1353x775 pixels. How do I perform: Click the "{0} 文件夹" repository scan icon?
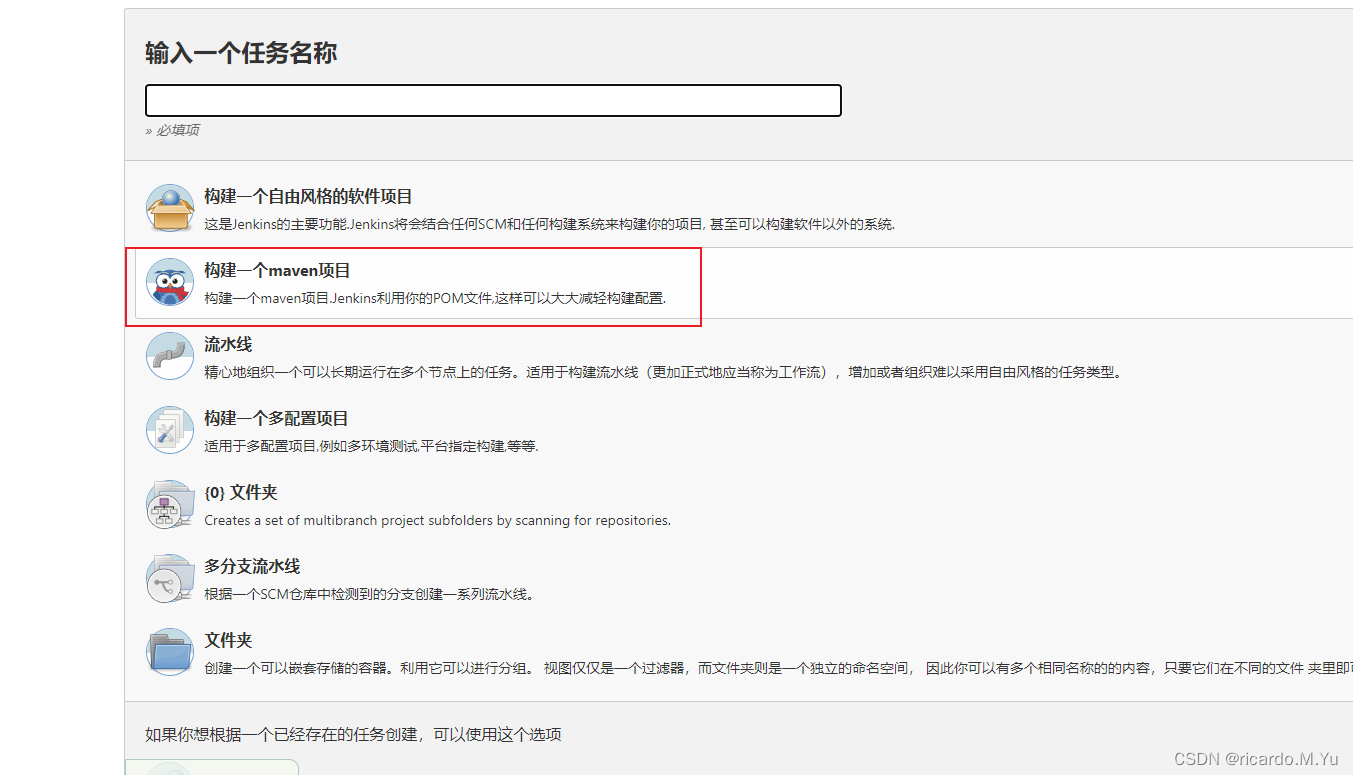pos(170,504)
